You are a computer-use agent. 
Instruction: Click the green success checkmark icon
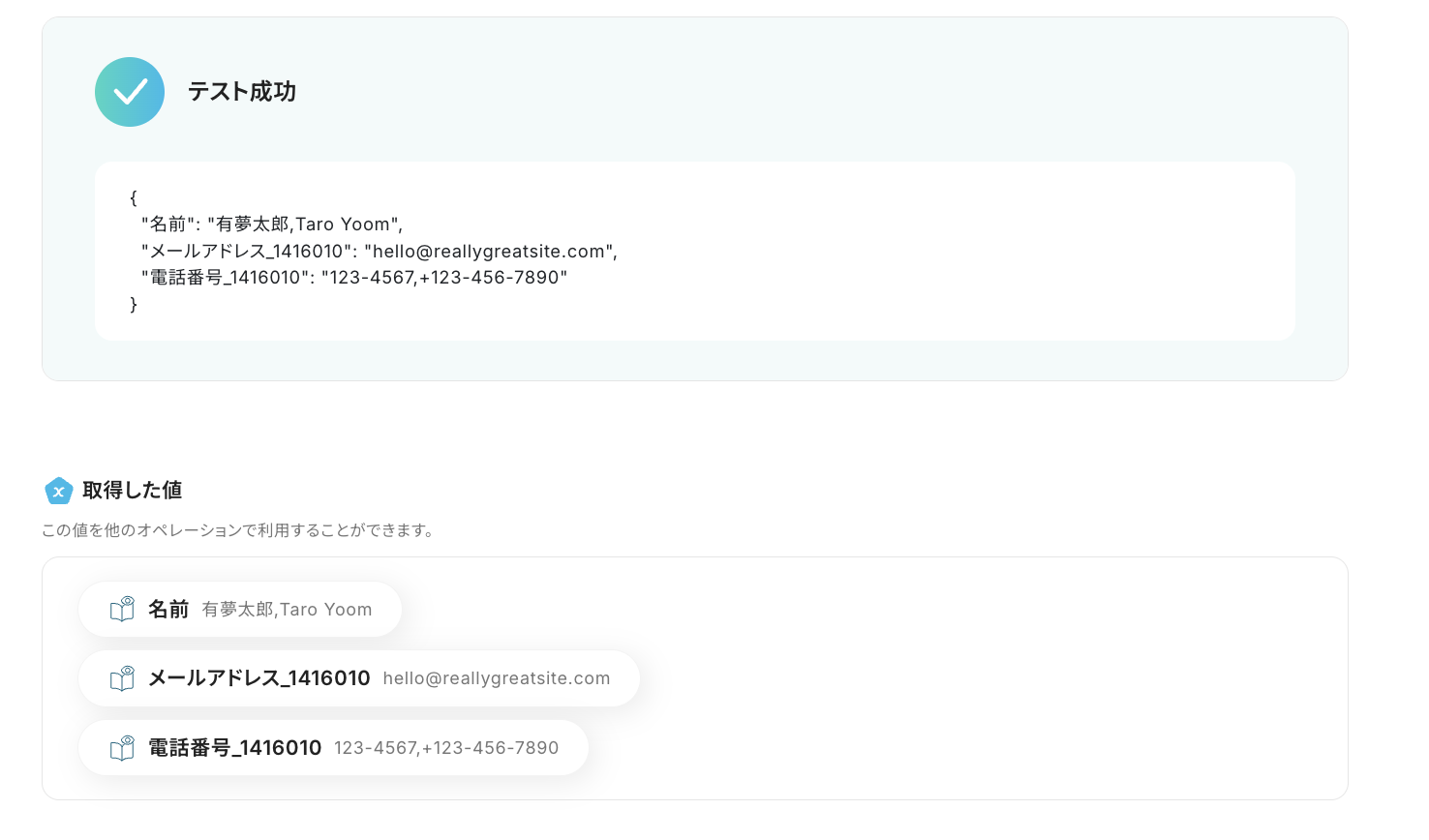click(x=130, y=92)
